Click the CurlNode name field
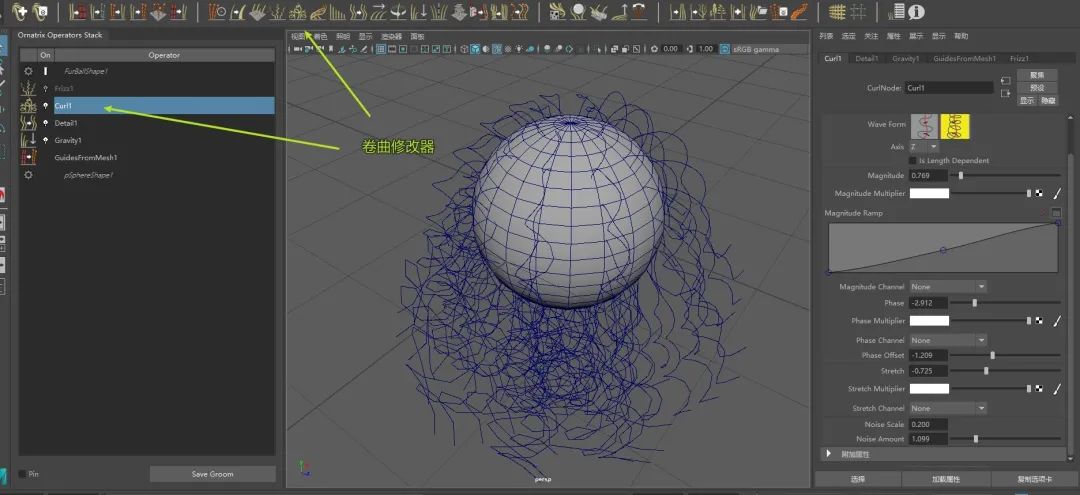 949,88
